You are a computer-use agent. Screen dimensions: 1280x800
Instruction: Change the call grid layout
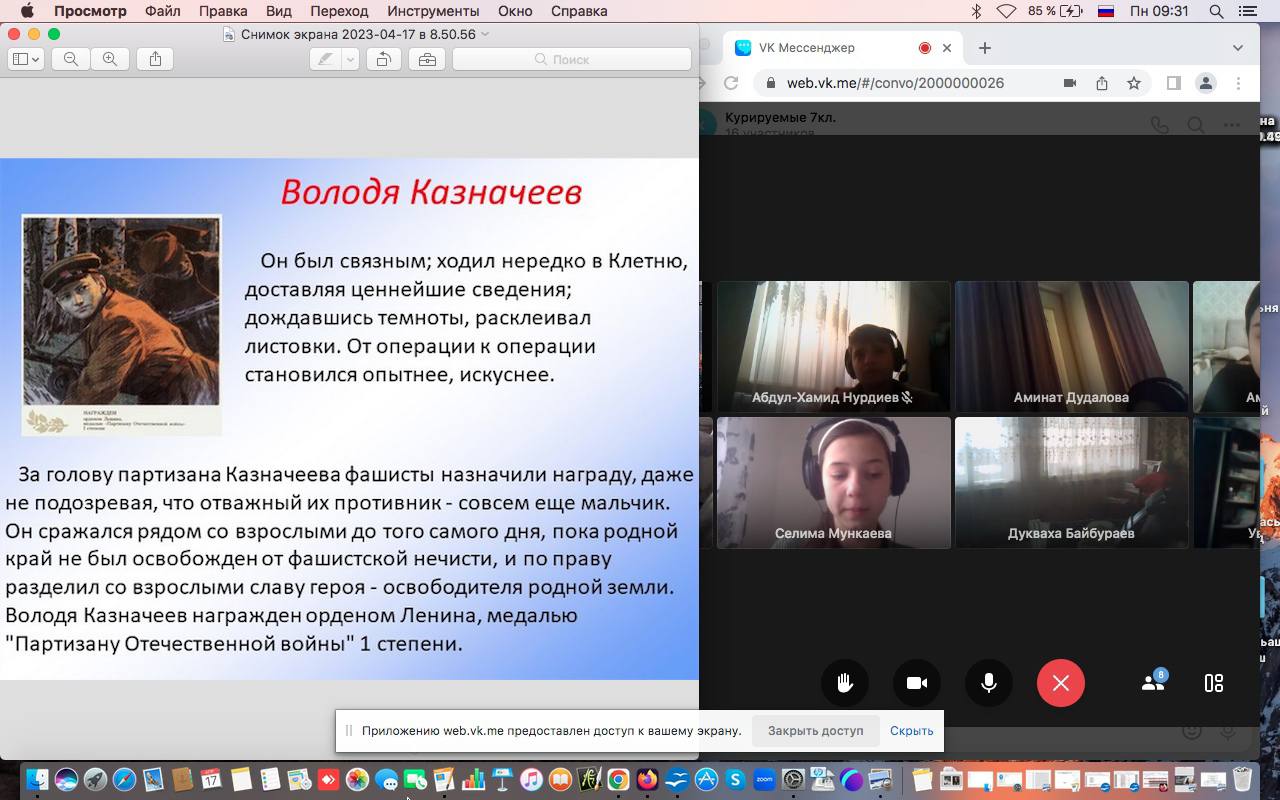click(1214, 683)
